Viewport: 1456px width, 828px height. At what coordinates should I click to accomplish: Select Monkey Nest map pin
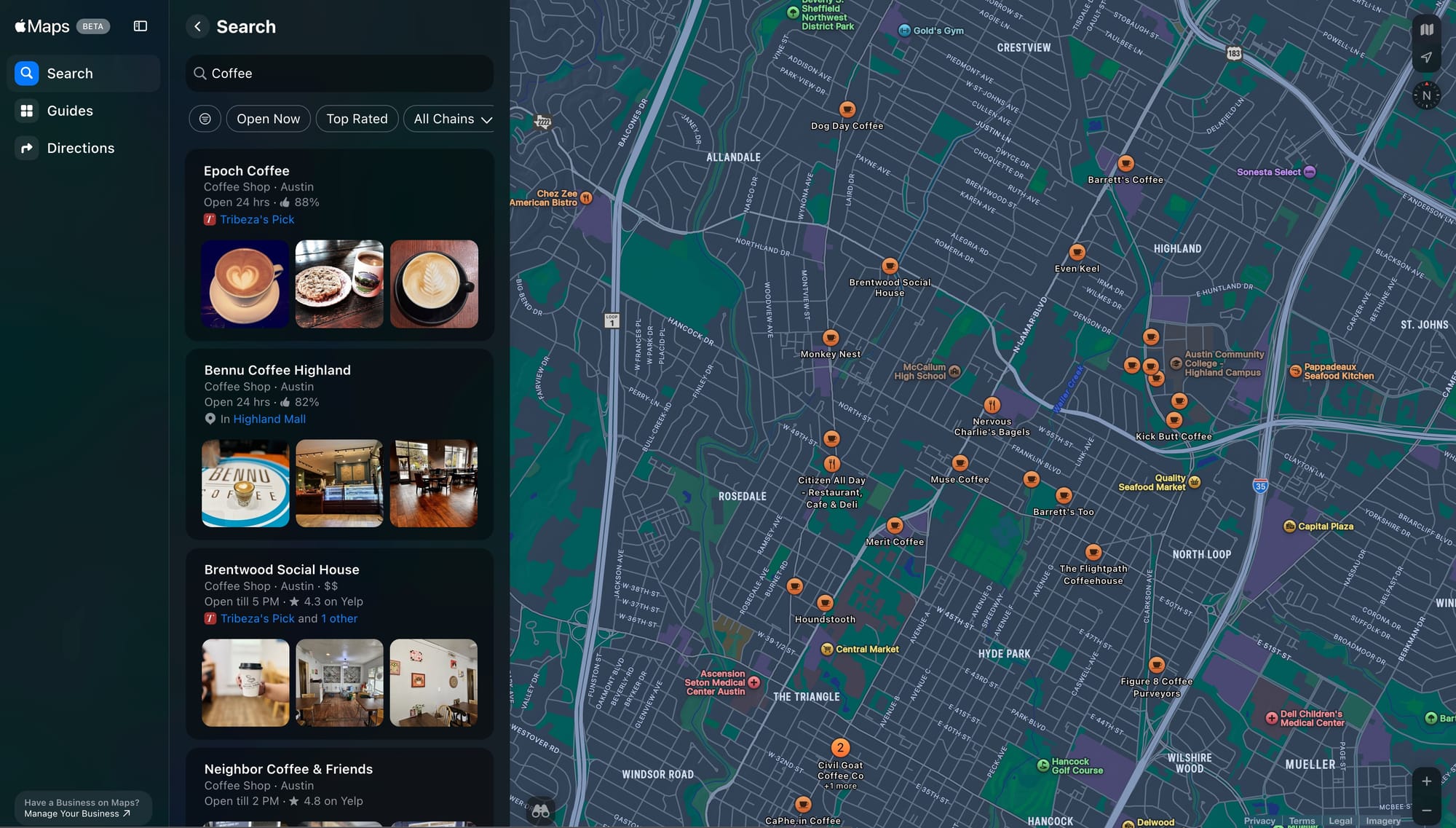(831, 338)
